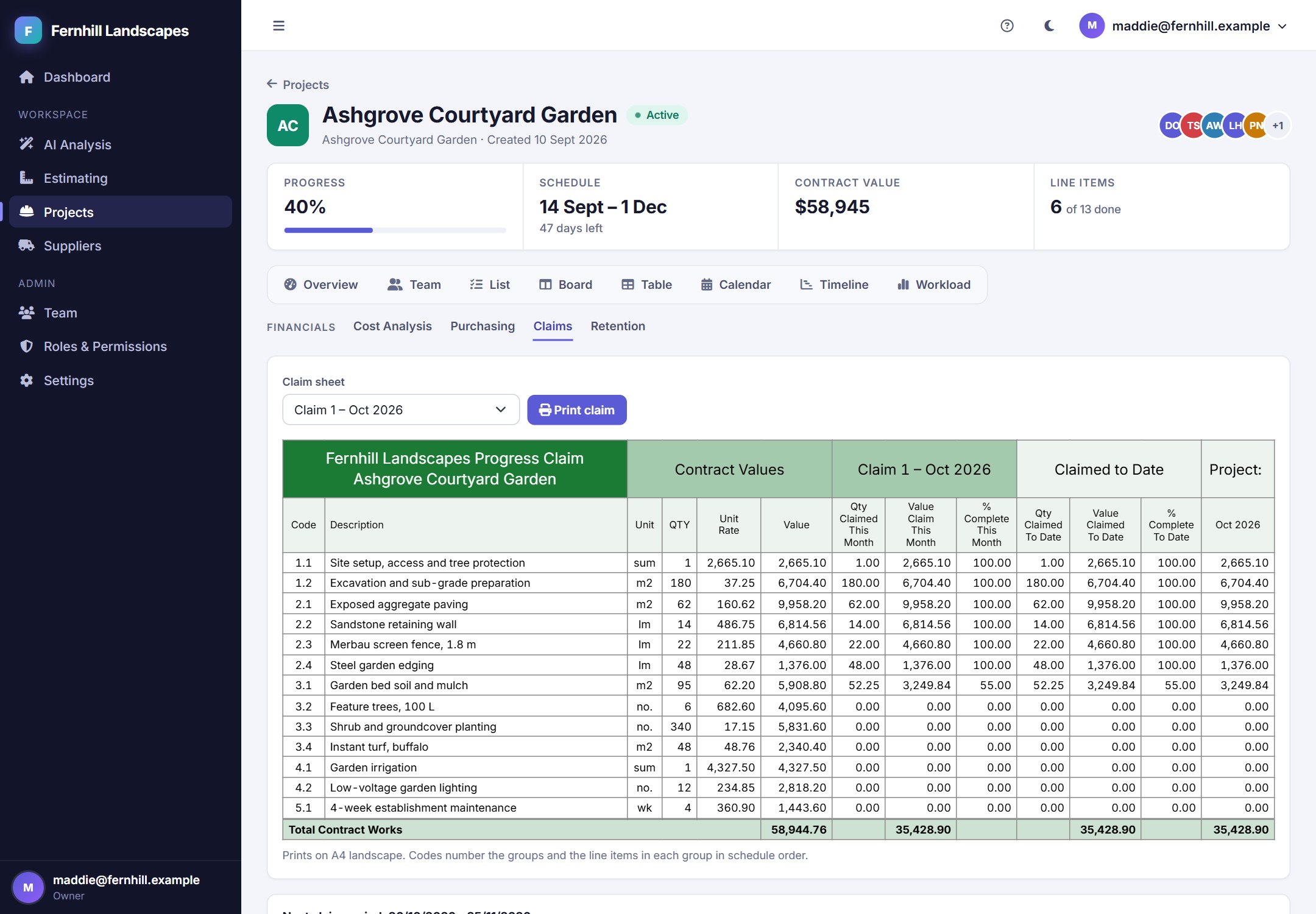Click the TS team member avatar

pyautogui.click(x=1192, y=126)
